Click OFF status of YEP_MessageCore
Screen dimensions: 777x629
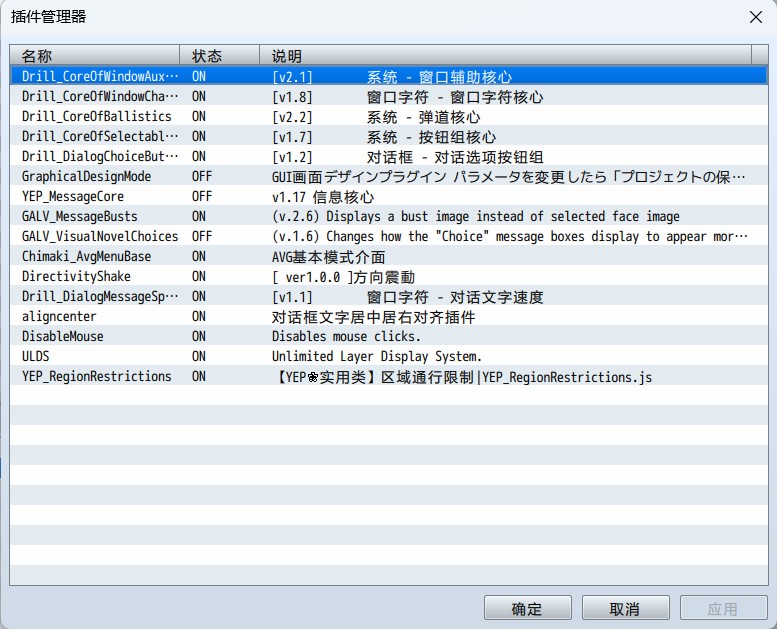202,196
